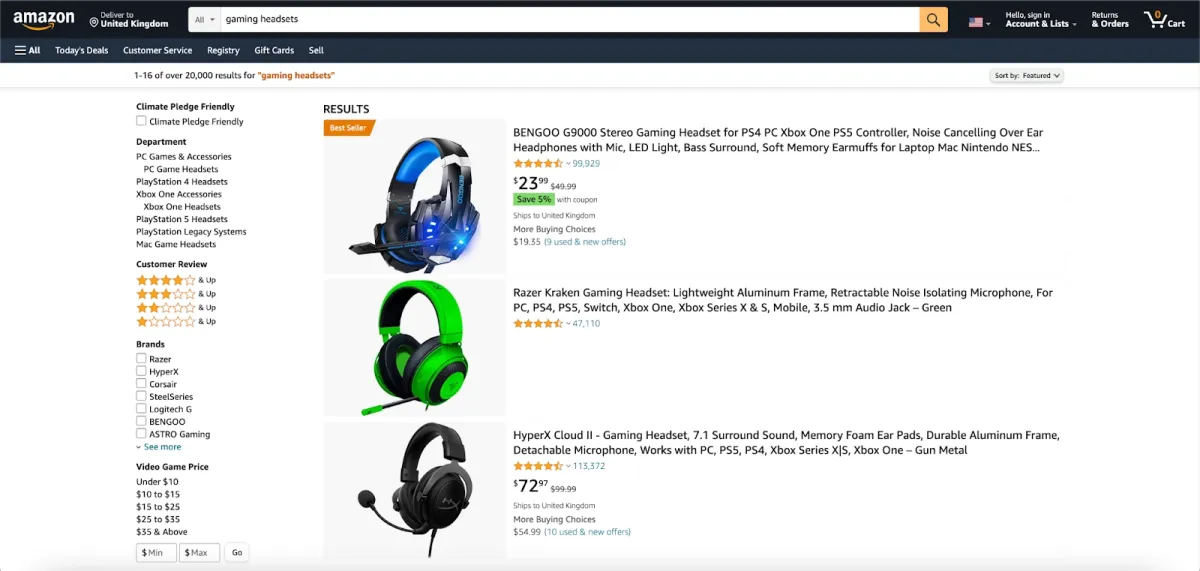1200x571 pixels.
Task: Go to Gift Cards menu item
Action: [x=274, y=50]
